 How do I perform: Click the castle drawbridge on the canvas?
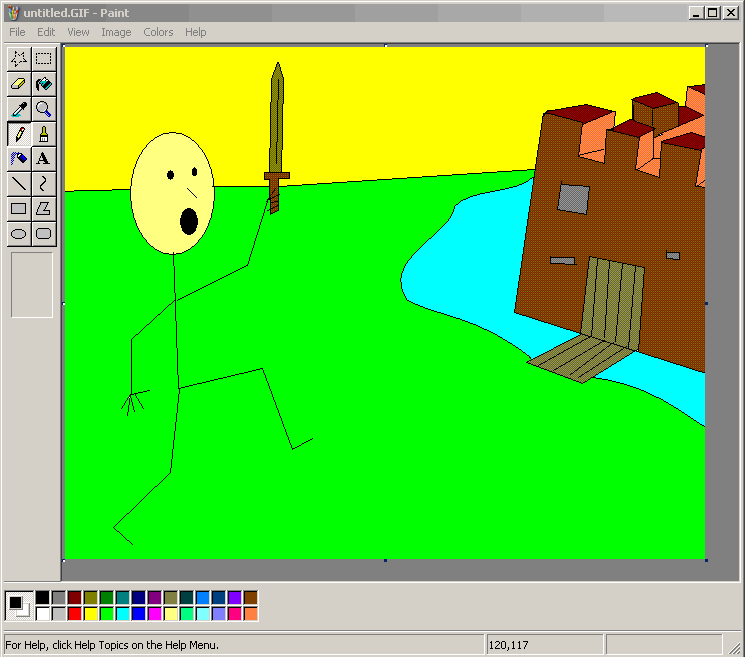pos(581,357)
